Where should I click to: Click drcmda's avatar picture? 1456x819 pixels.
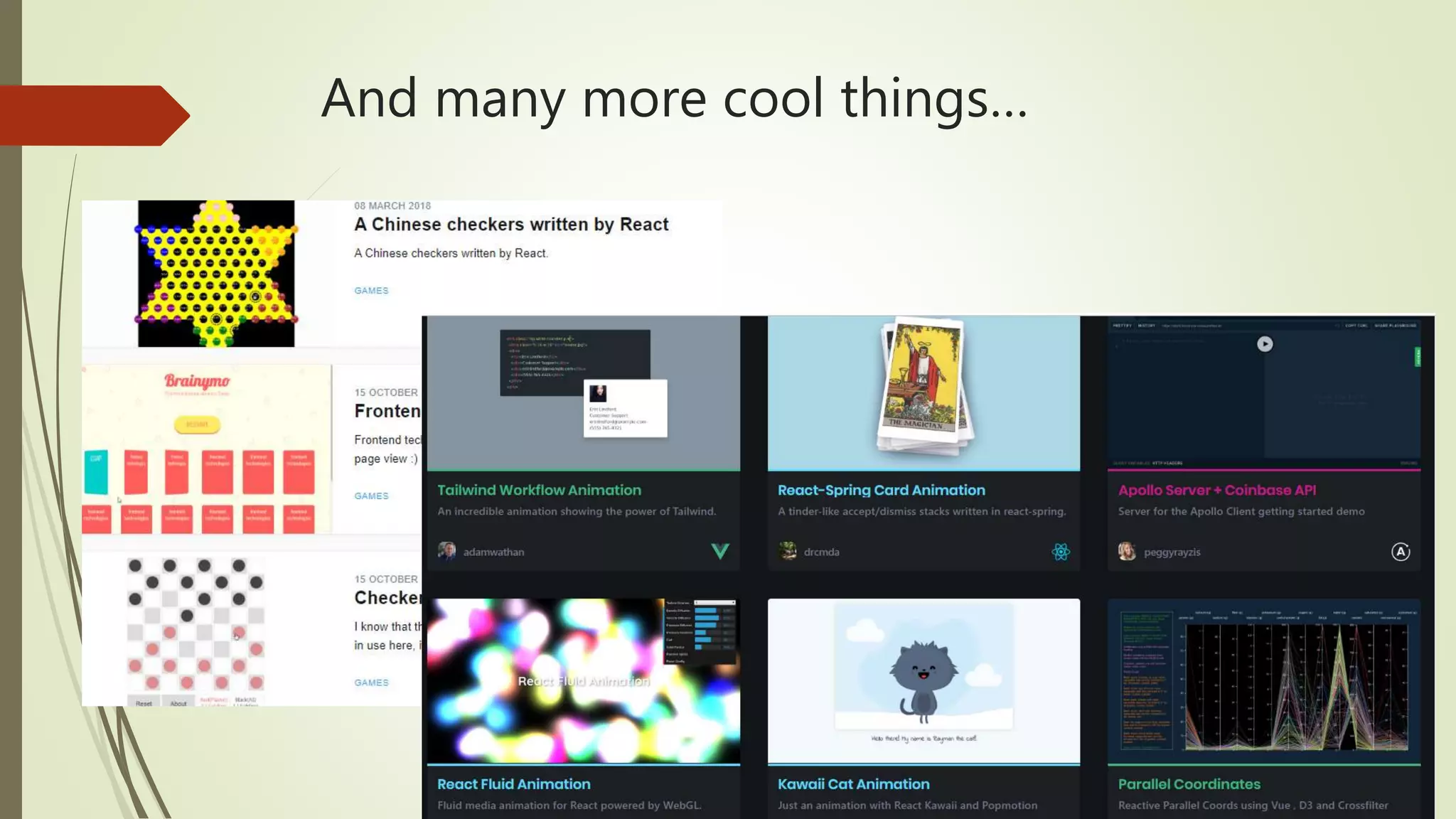(x=788, y=552)
